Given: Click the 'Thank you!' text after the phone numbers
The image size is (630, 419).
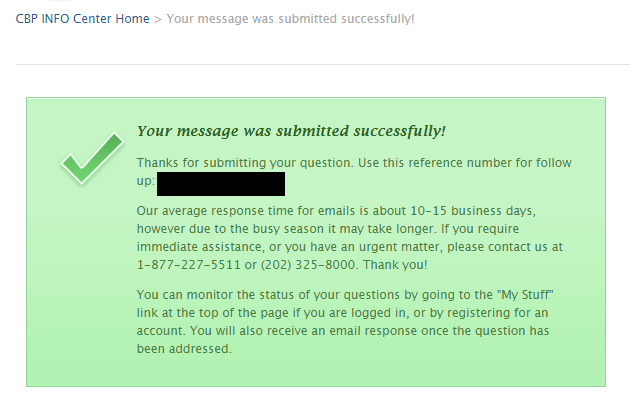Looking at the screenshot, I should coord(395,265).
